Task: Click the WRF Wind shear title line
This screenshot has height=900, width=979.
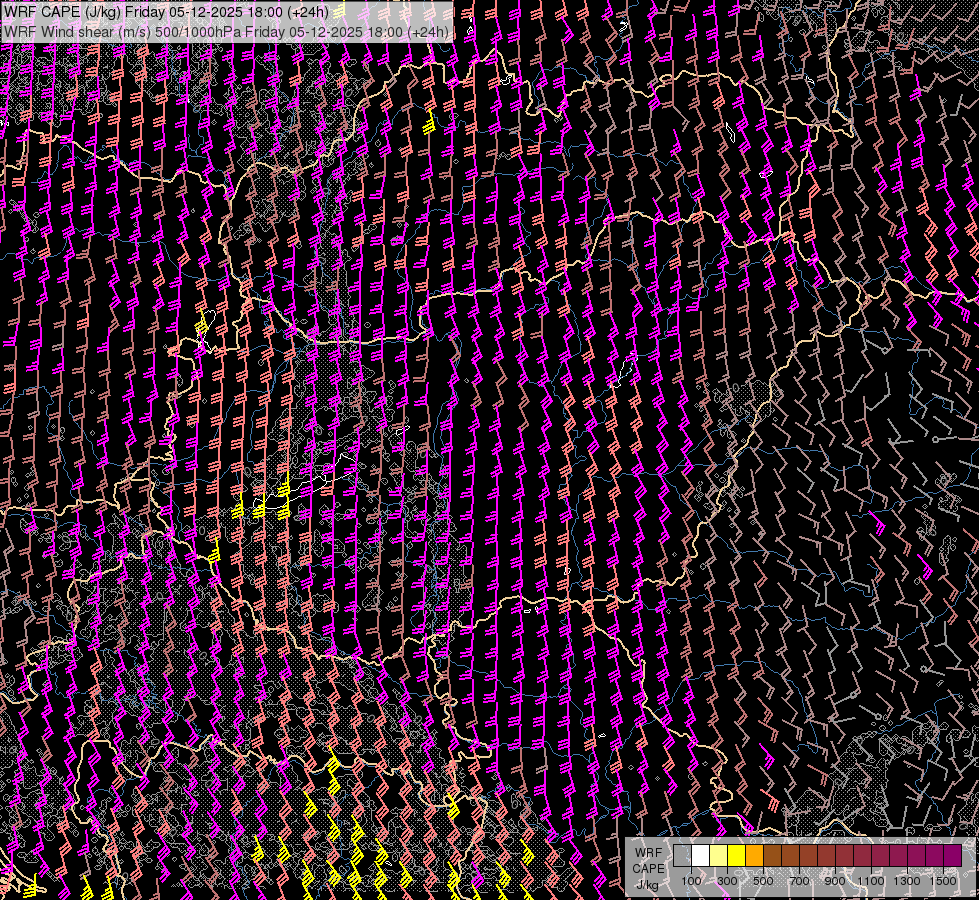Action: click(x=226, y=32)
